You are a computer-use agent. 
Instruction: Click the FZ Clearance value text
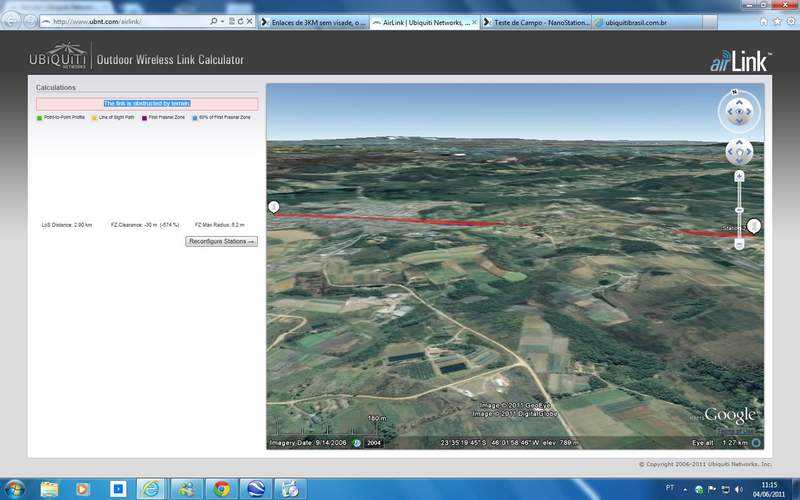[145, 225]
